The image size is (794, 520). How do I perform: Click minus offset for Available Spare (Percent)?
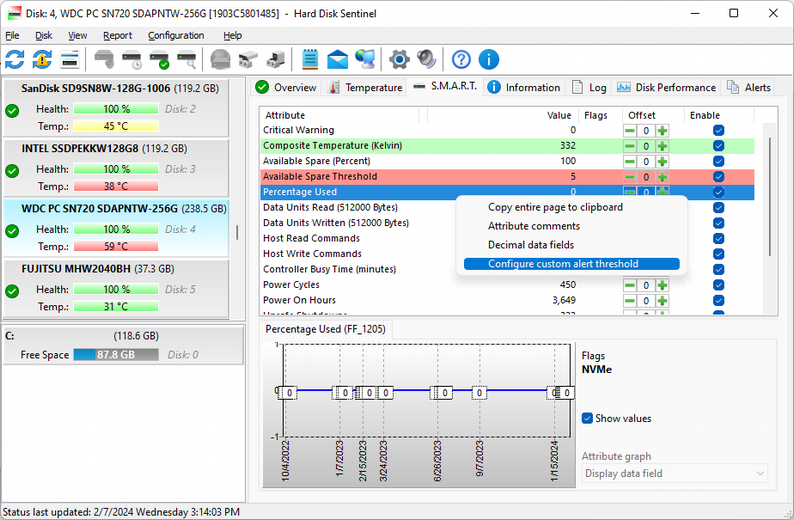click(x=629, y=162)
